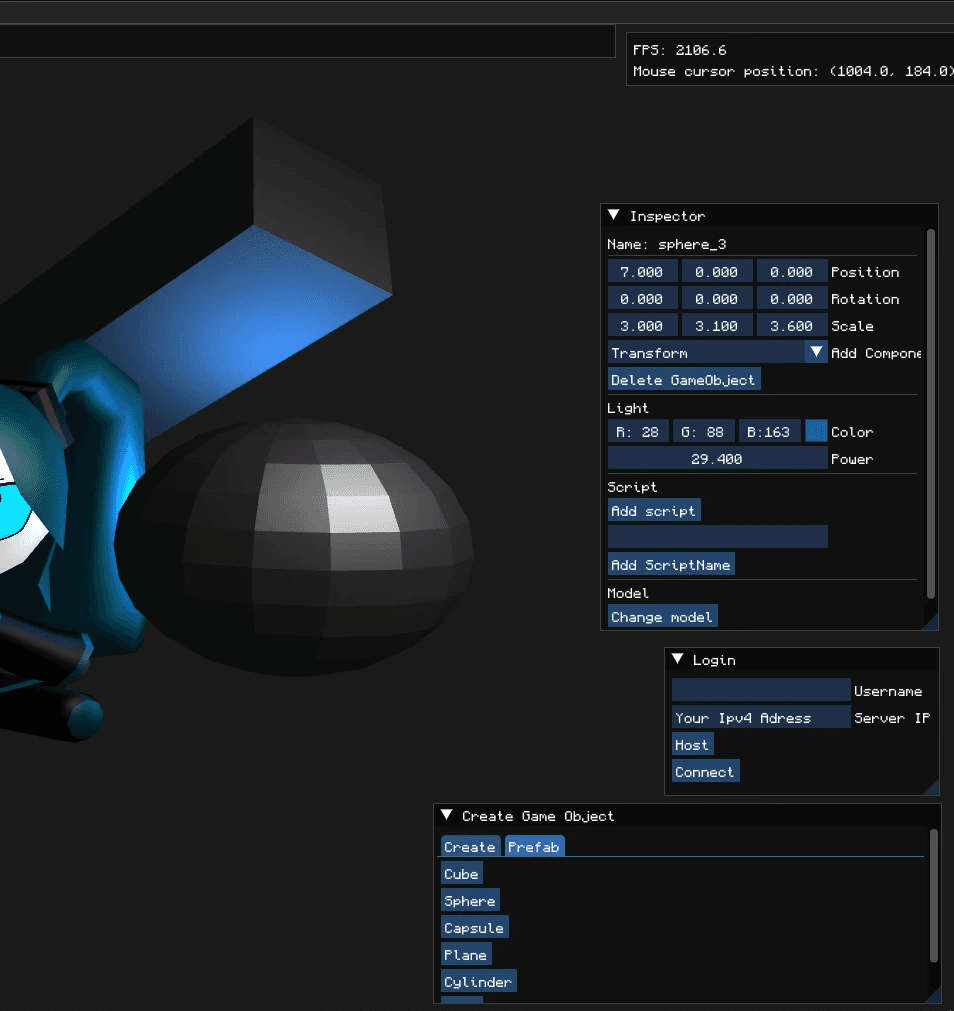Create a Sphere object

[x=470, y=901]
